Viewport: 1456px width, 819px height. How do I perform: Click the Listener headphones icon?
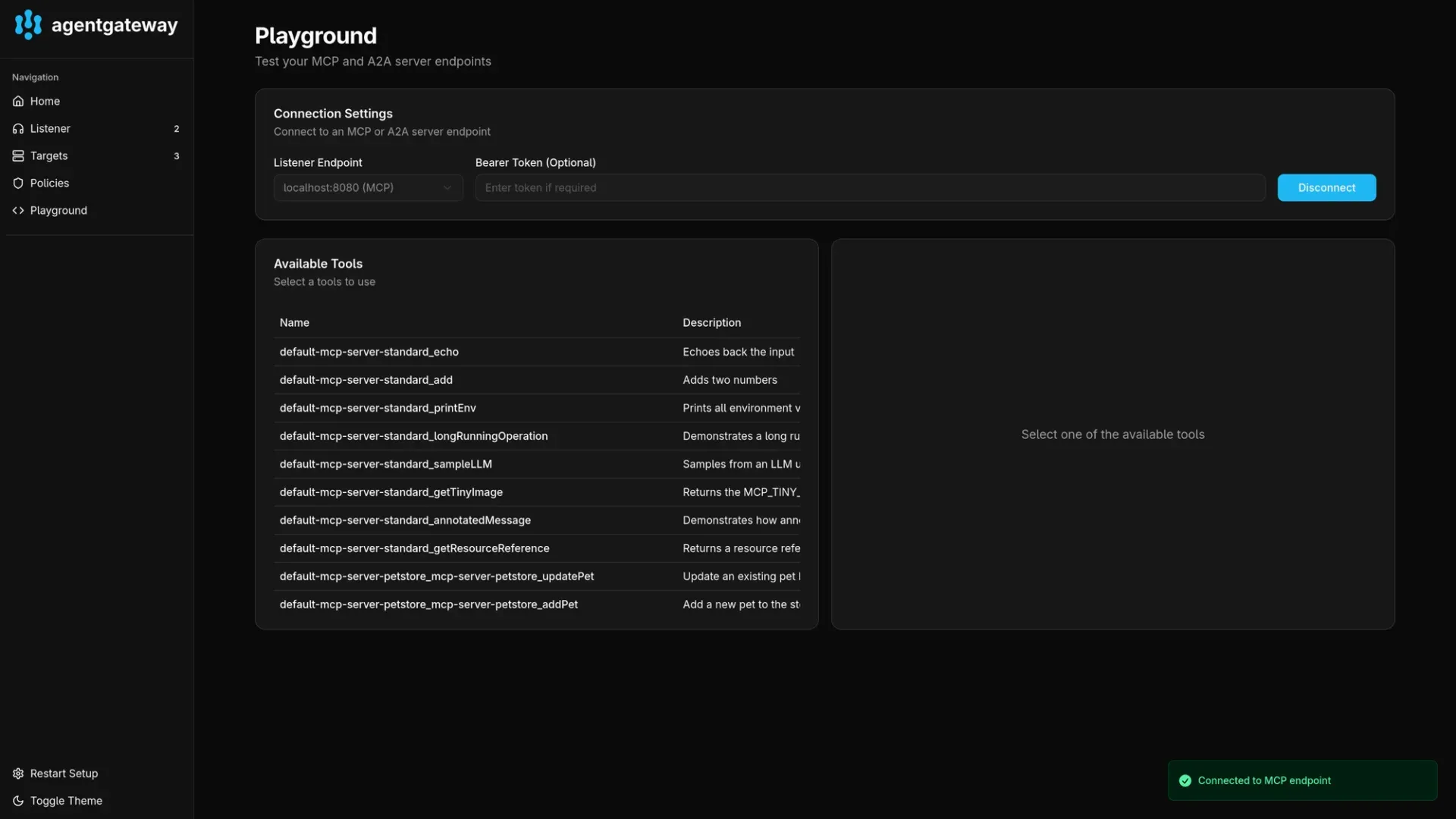click(18, 128)
